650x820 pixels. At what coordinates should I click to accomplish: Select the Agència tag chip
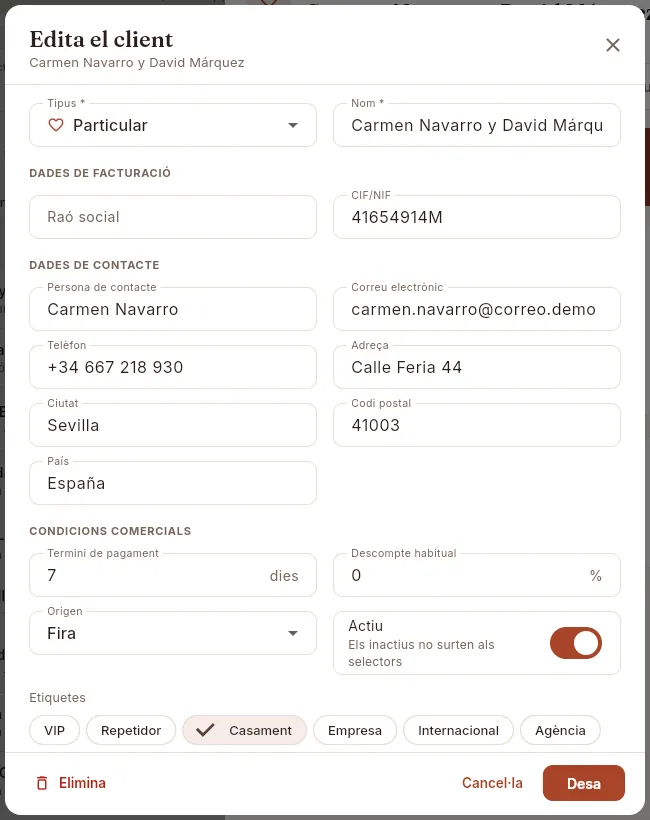coord(560,730)
